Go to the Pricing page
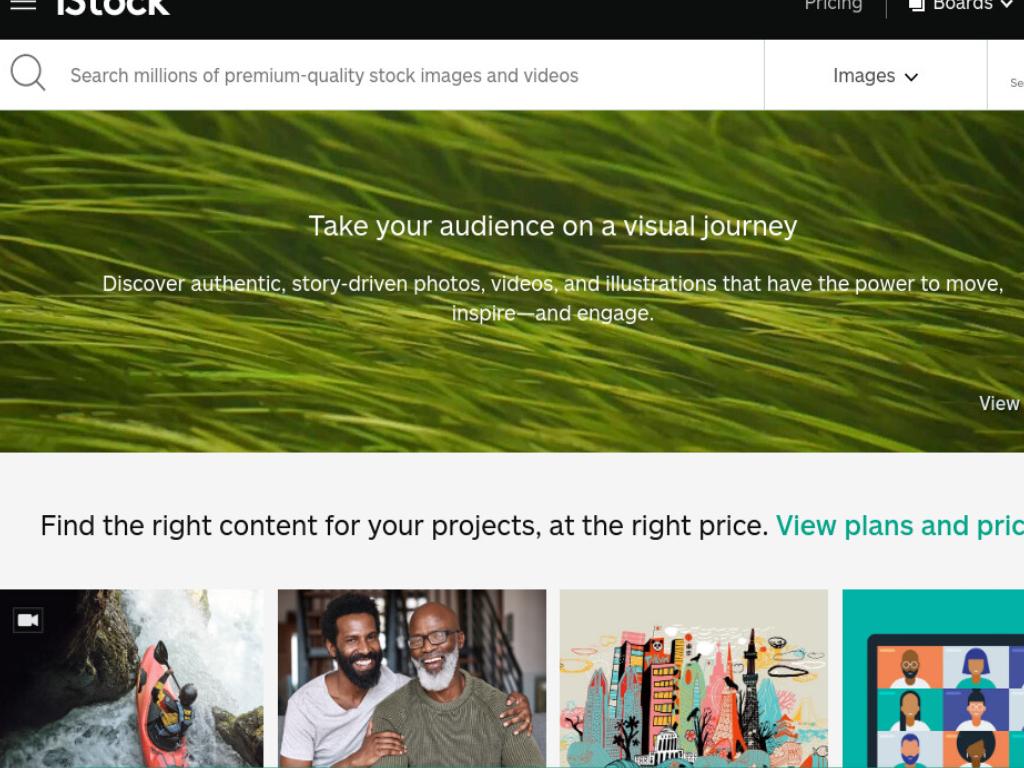 click(x=833, y=5)
